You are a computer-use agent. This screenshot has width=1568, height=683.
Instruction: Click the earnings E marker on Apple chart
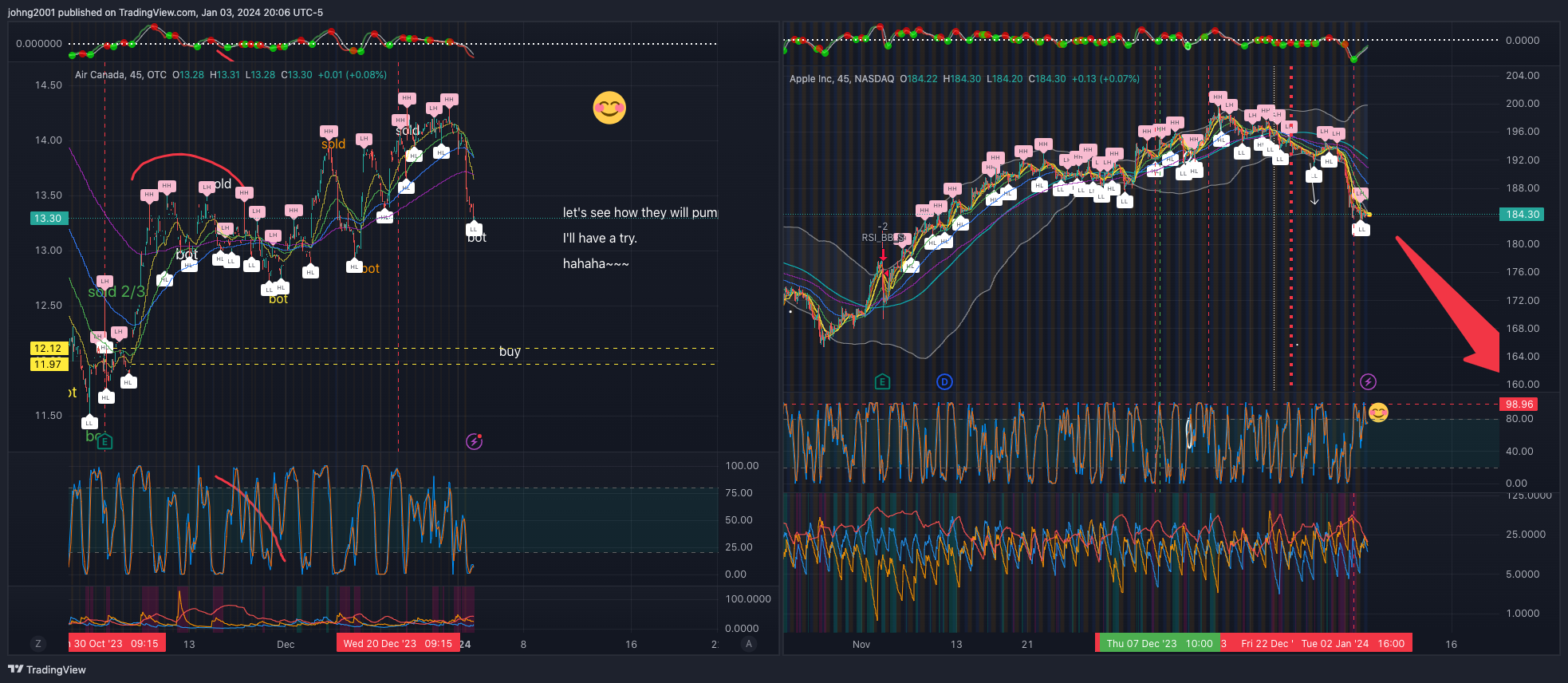click(x=882, y=381)
